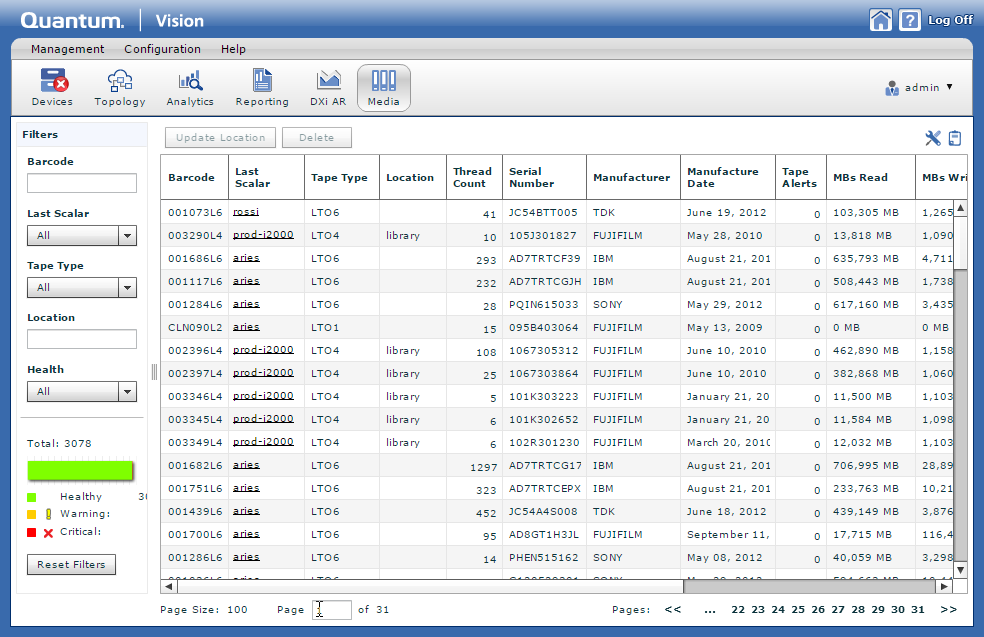Select barcode cell CLN090L2

[x=195, y=328]
